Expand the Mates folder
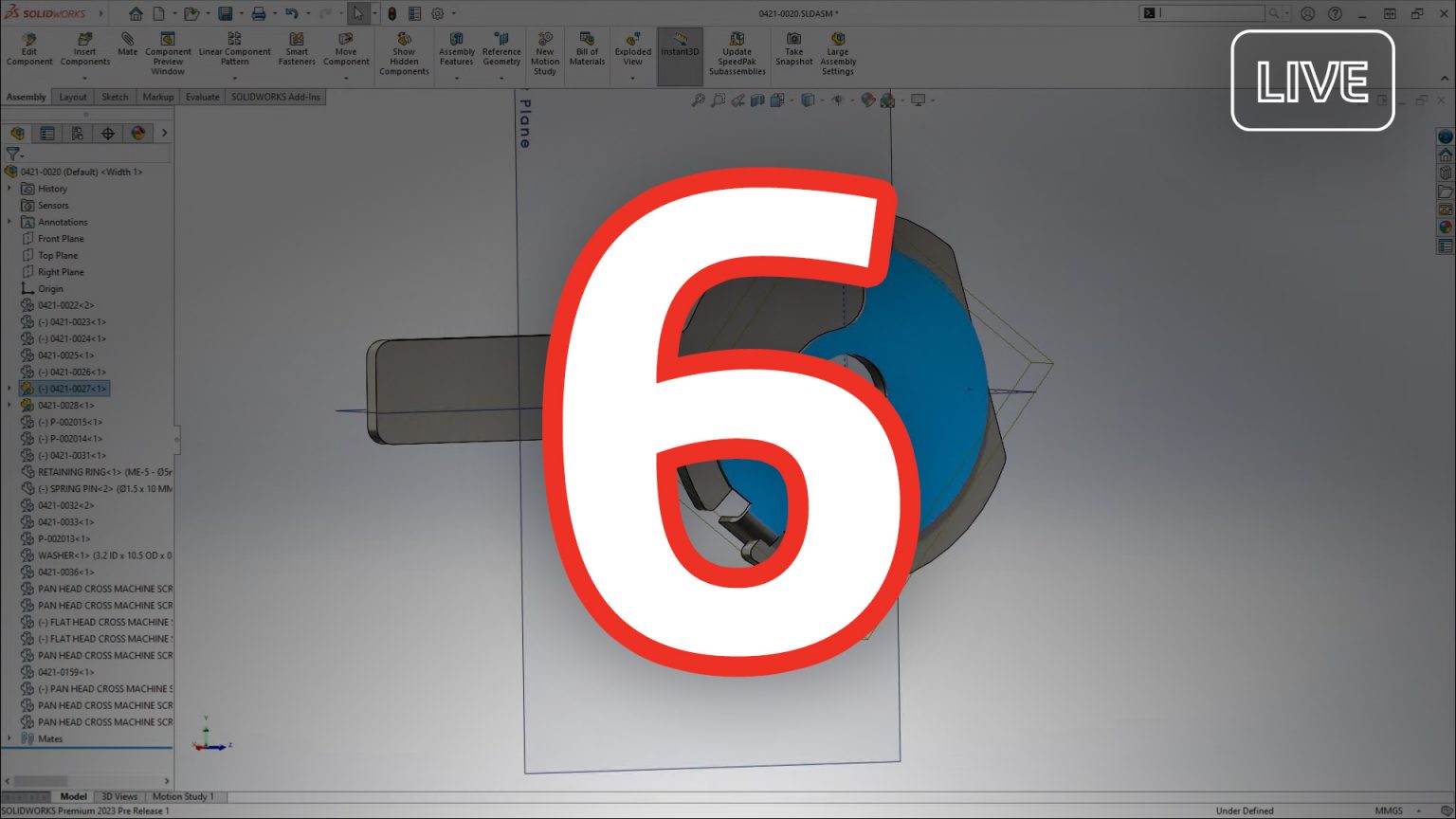This screenshot has width=1456, height=819. click(x=10, y=738)
